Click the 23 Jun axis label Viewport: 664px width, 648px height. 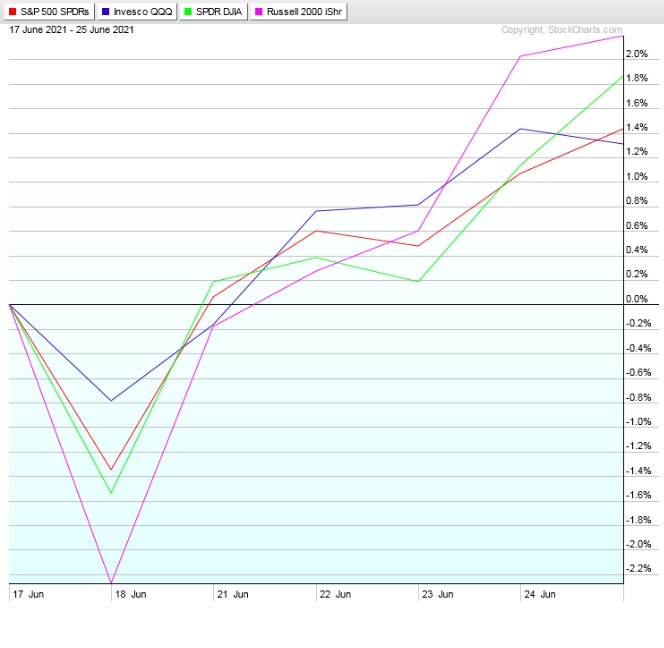(x=437, y=594)
